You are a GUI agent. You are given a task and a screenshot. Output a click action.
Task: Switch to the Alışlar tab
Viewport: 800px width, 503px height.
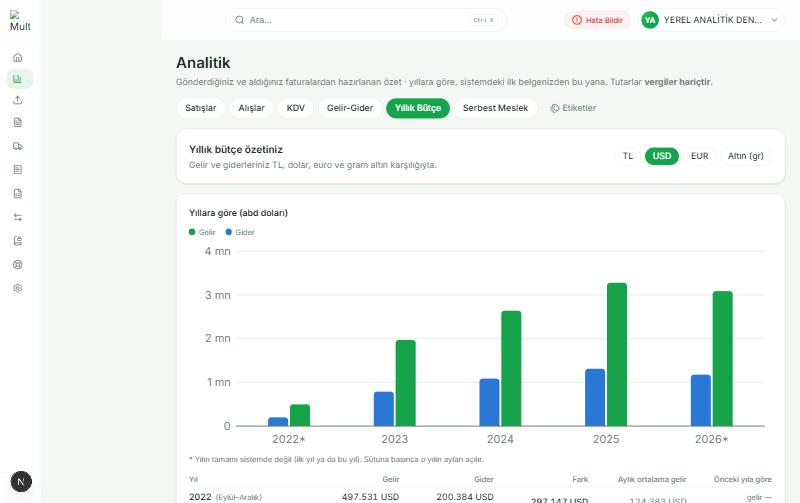[x=252, y=108]
